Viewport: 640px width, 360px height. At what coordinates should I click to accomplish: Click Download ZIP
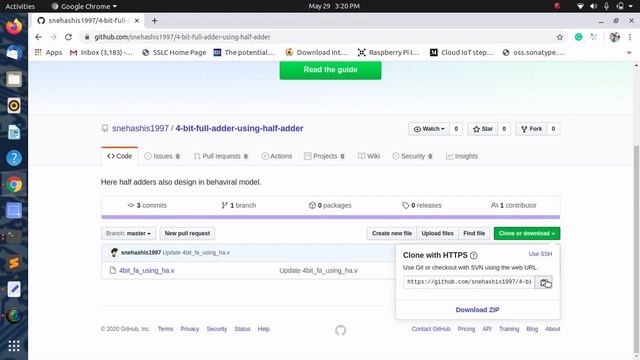click(x=477, y=310)
